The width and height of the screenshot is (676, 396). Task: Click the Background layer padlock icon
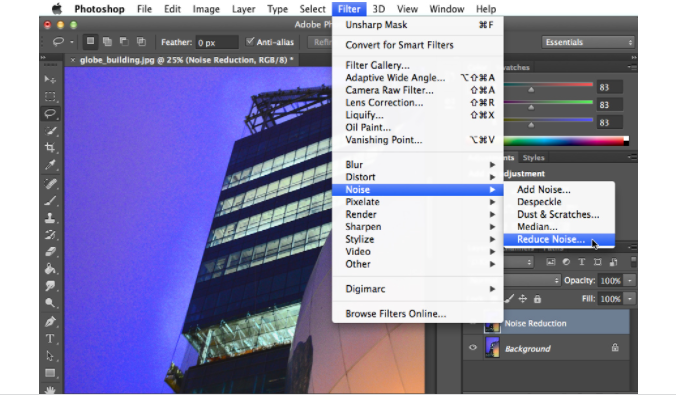pyautogui.click(x=615, y=347)
